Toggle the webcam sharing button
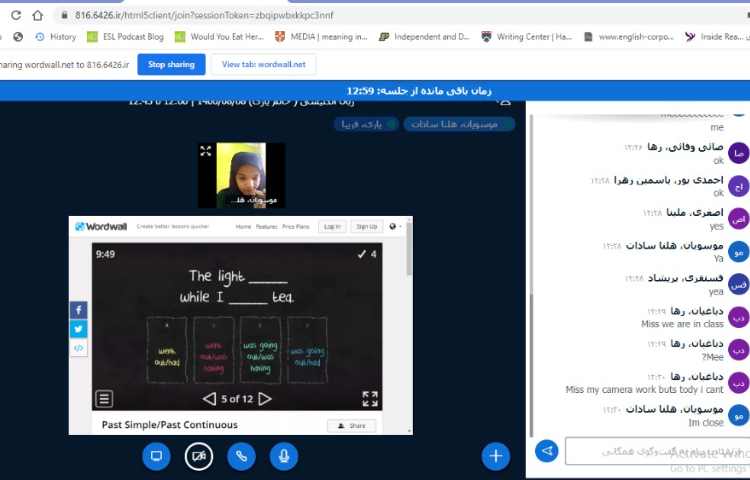 pos(199,456)
